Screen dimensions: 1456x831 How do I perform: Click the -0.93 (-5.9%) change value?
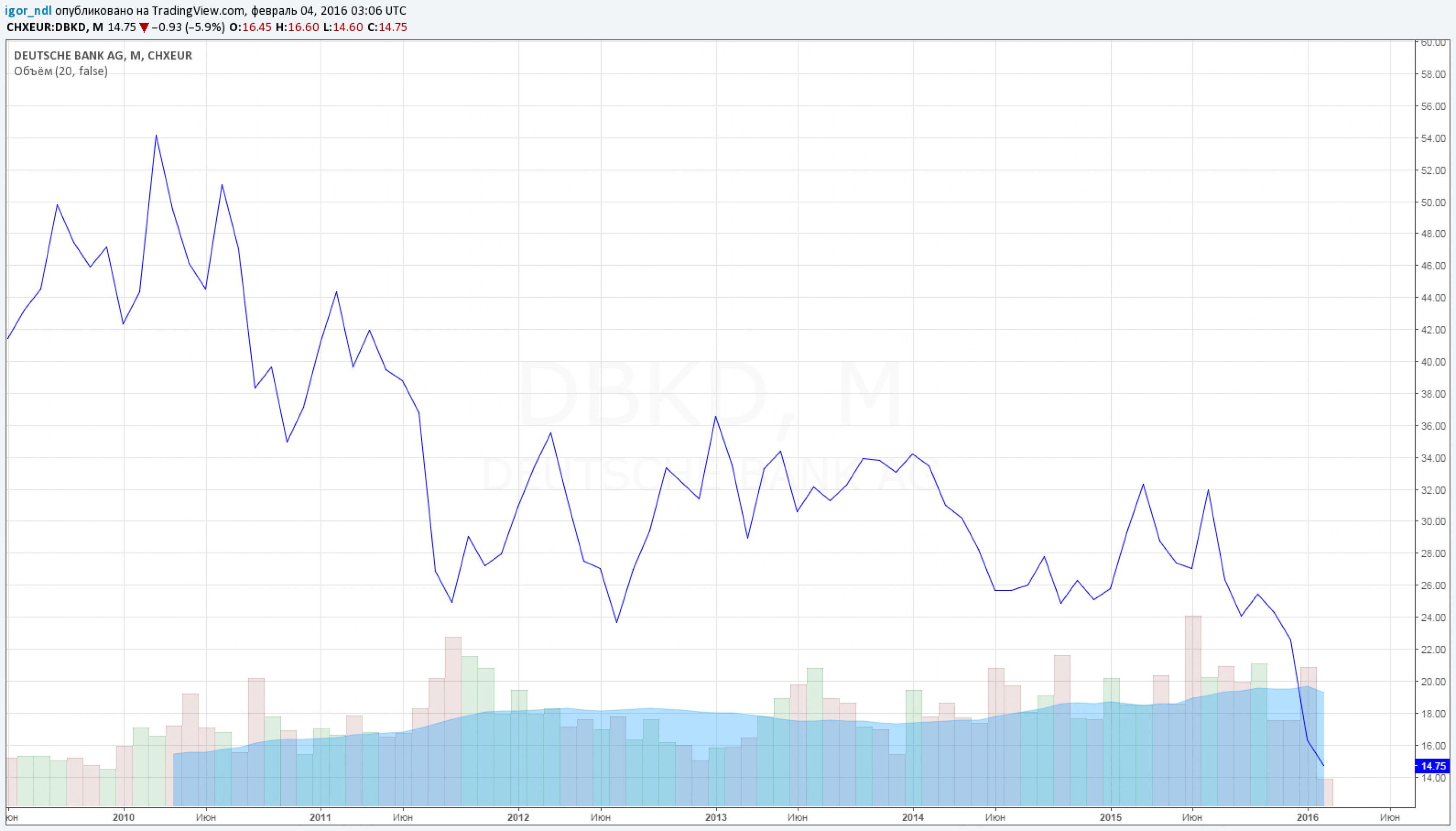pyautogui.click(x=188, y=27)
